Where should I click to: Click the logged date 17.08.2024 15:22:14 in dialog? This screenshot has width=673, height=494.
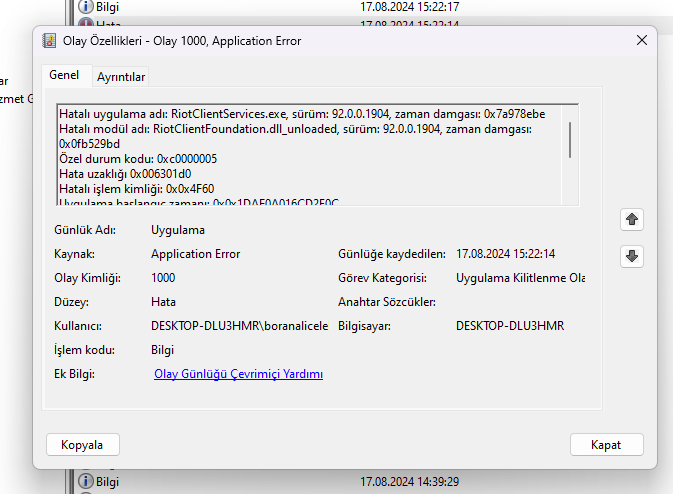click(506, 254)
